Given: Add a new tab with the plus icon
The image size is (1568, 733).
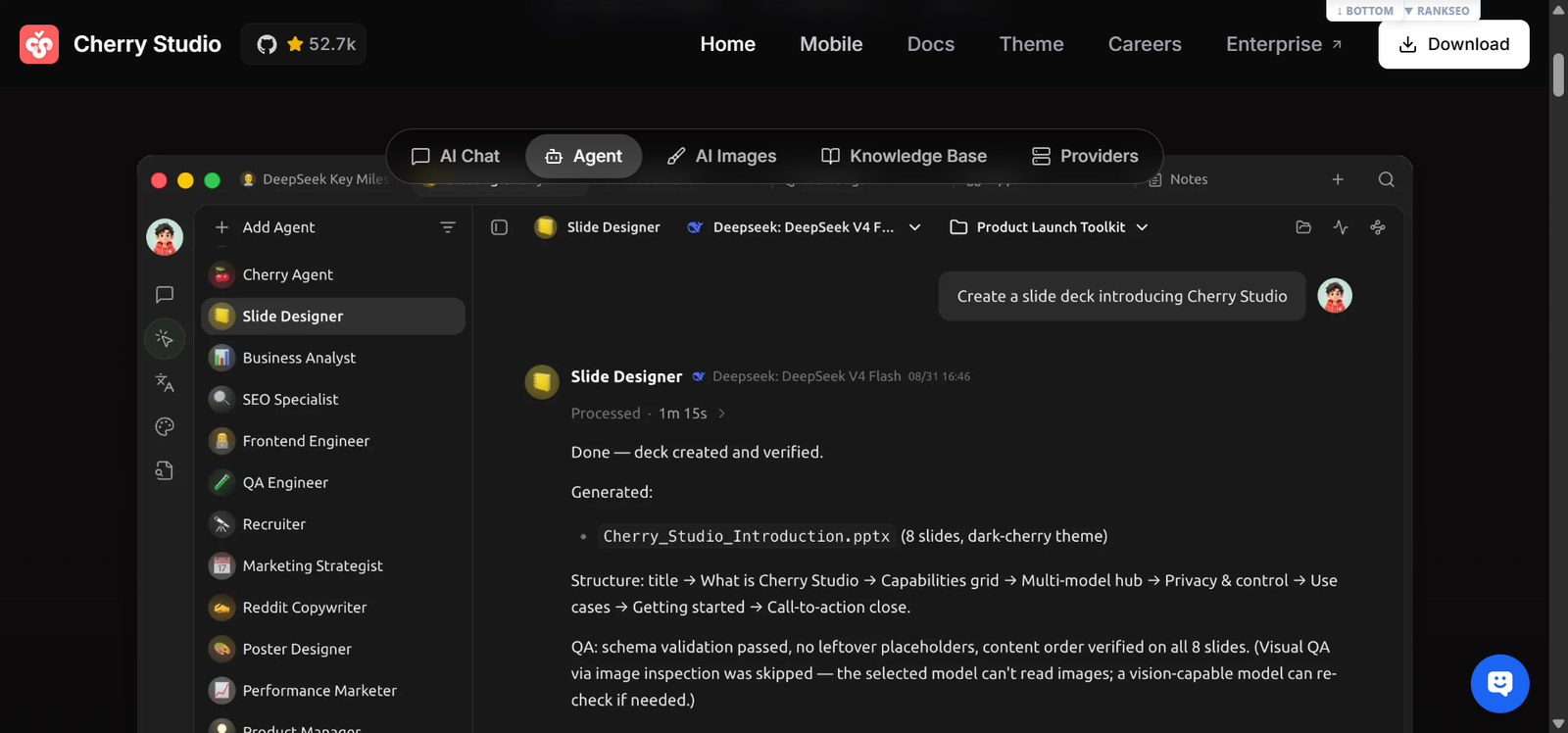Looking at the screenshot, I should [x=1338, y=179].
